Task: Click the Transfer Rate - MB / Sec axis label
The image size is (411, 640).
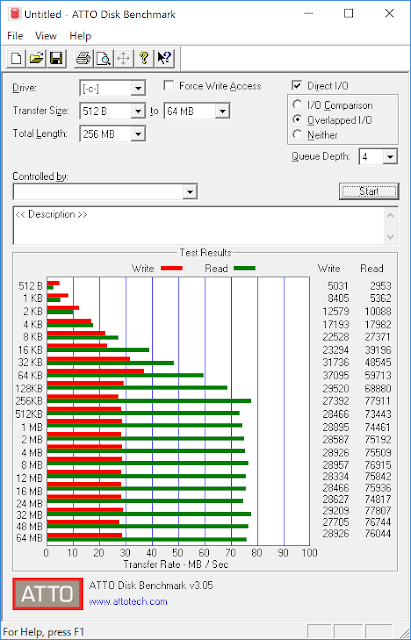Action: tap(176, 564)
